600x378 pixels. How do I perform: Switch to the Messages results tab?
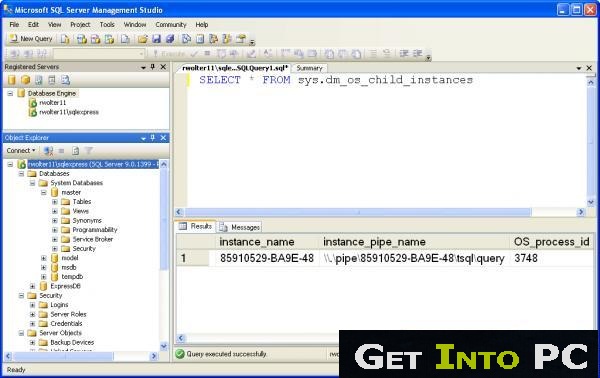pos(240,227)
